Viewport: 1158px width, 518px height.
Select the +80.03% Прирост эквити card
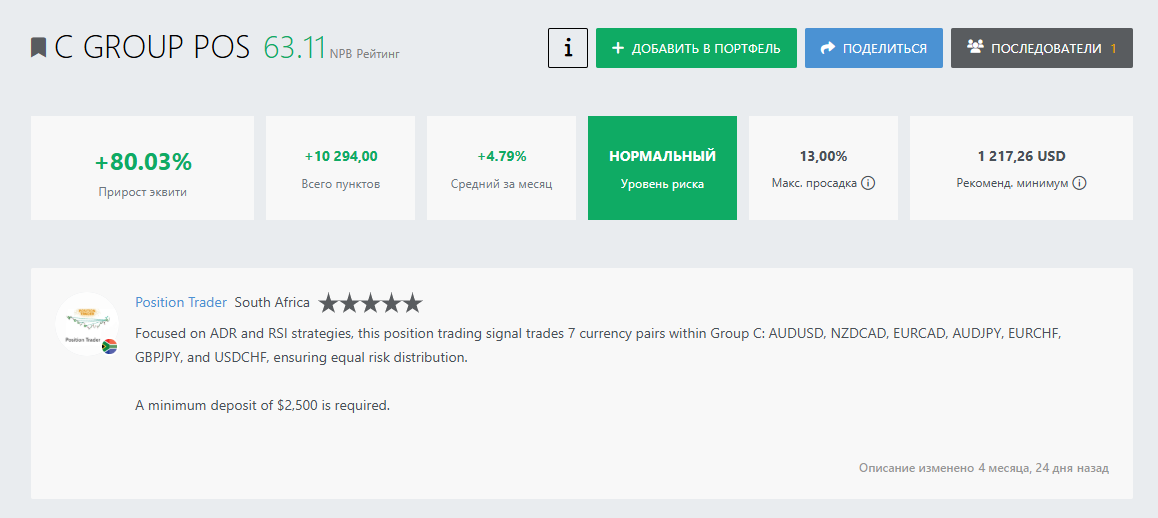tap(142, 168)
